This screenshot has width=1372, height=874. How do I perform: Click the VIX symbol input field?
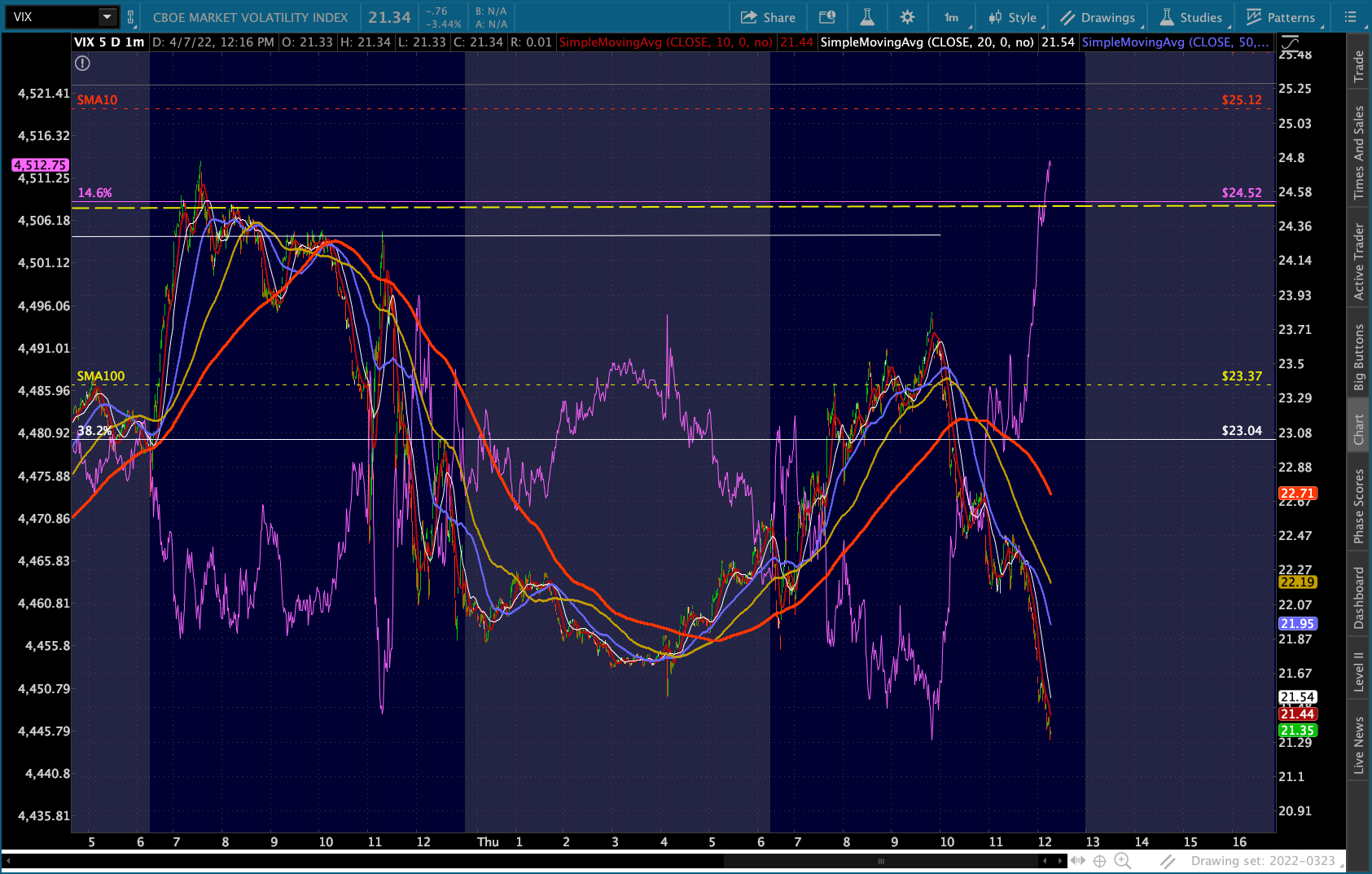[53, 17]
